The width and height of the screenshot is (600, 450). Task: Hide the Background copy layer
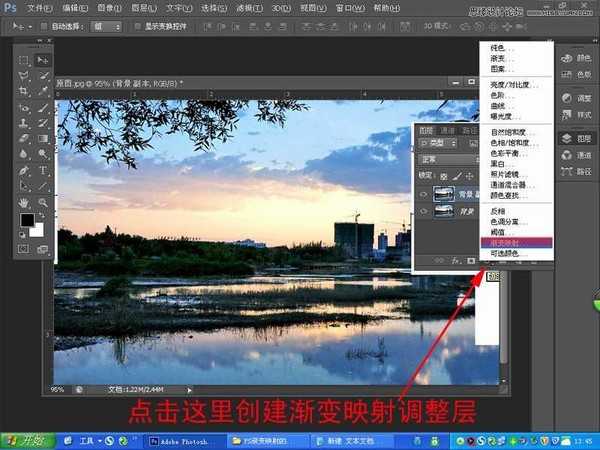point(422,193)
